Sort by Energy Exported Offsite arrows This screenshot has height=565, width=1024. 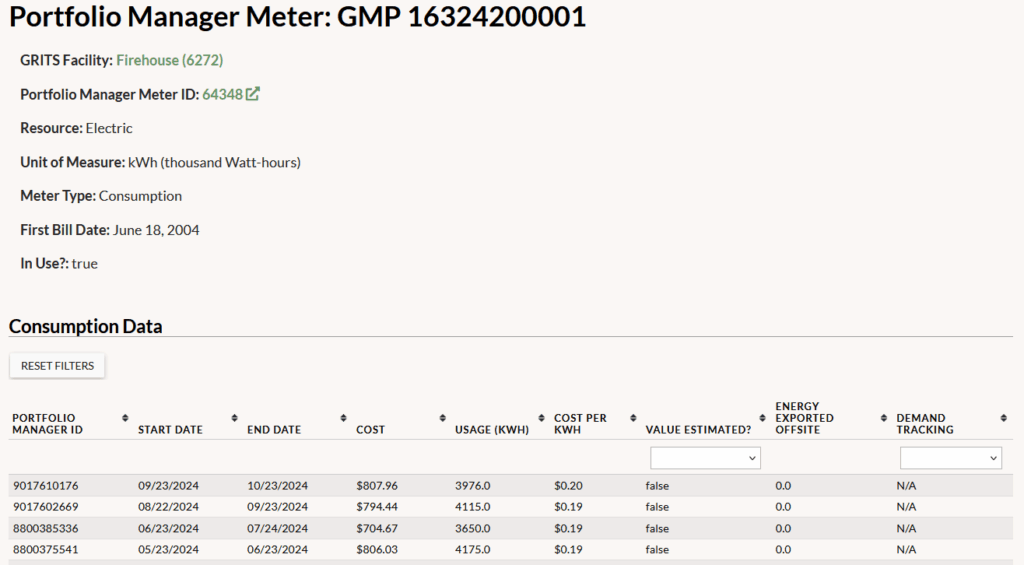(x=884, y=418)
